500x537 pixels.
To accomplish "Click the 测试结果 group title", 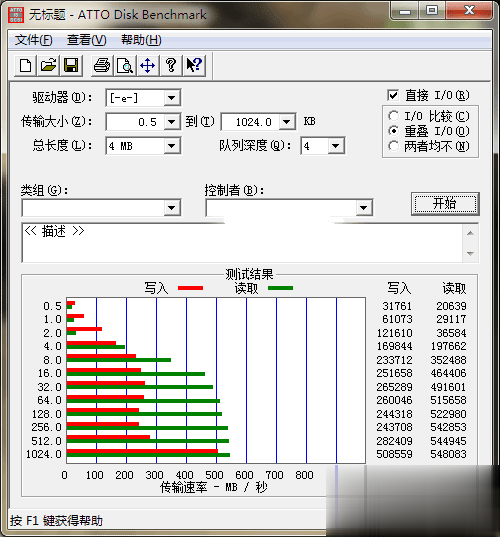I will coord(249,274).
